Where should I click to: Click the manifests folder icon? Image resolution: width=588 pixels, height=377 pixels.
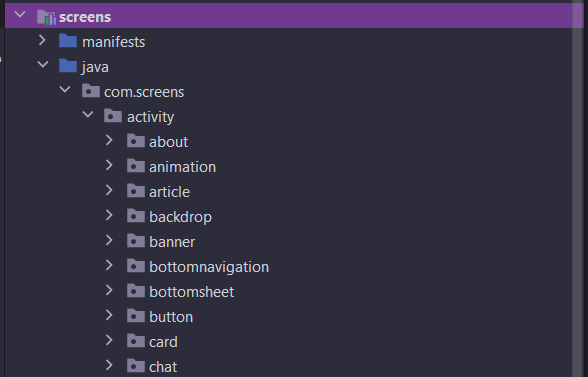point(68,41)
